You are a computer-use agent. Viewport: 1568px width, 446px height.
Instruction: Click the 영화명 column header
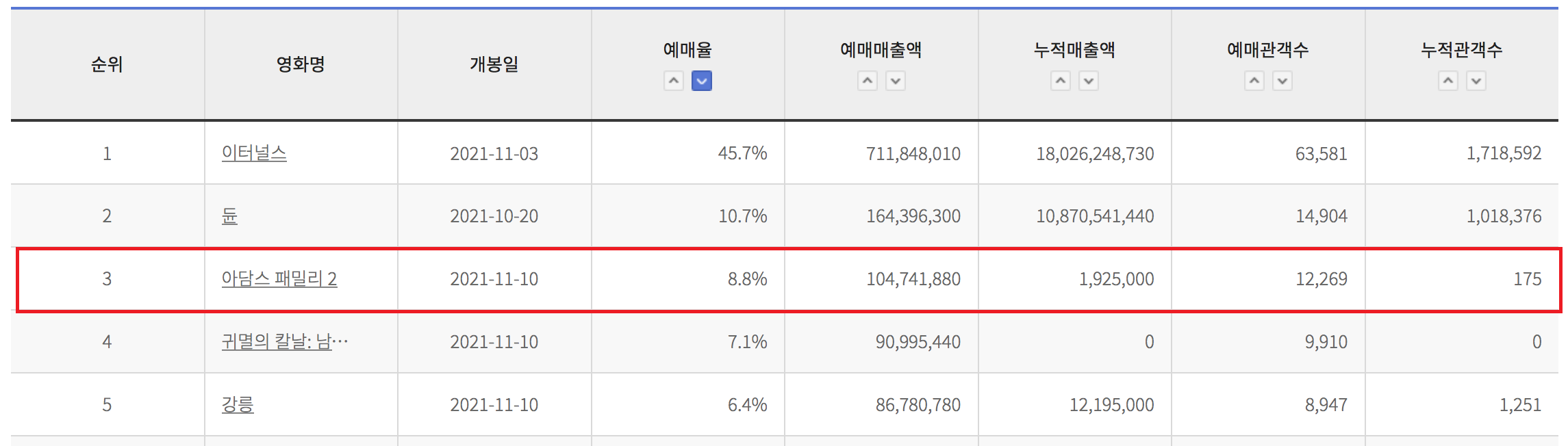301,64
